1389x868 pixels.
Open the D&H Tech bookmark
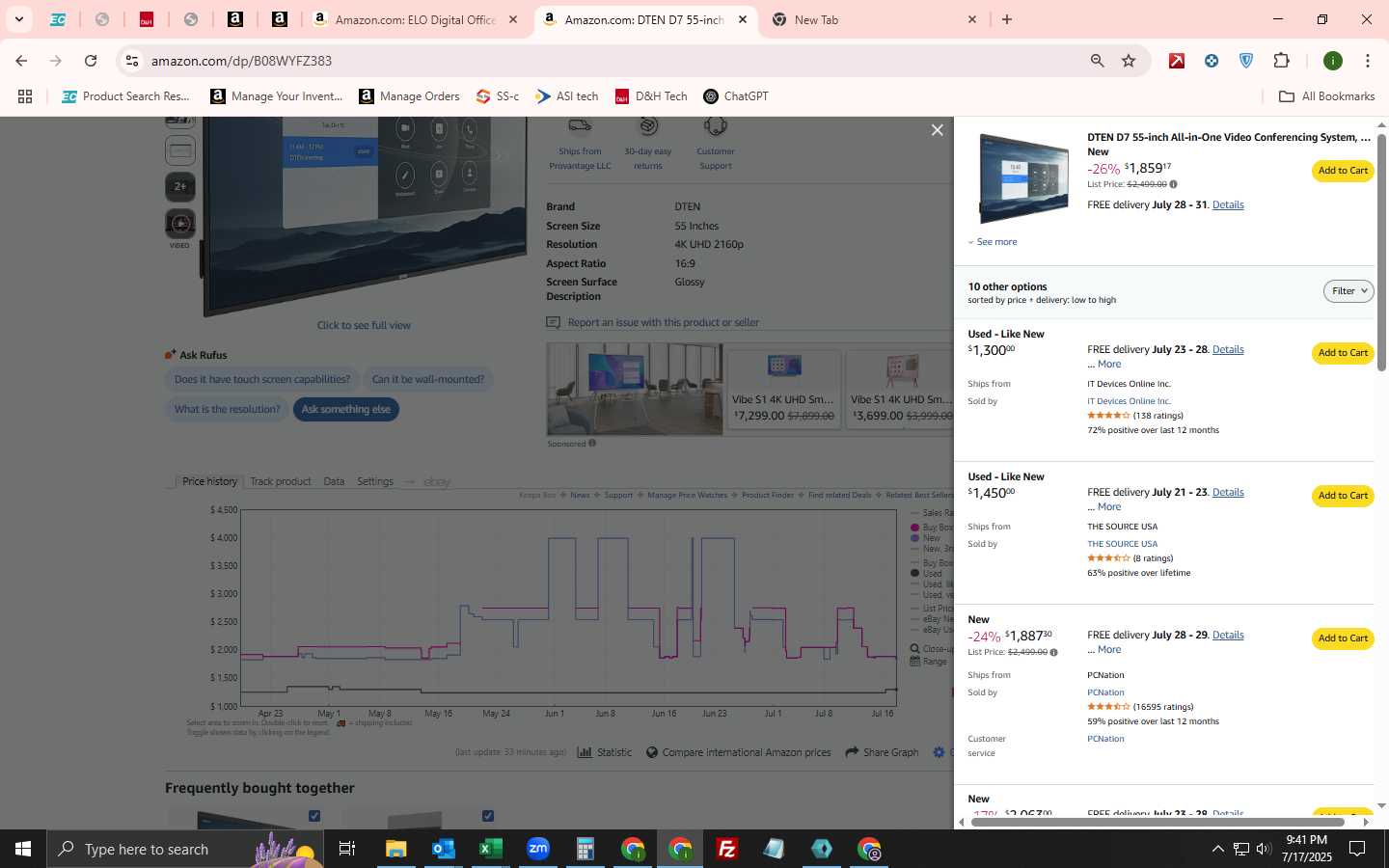651,96
